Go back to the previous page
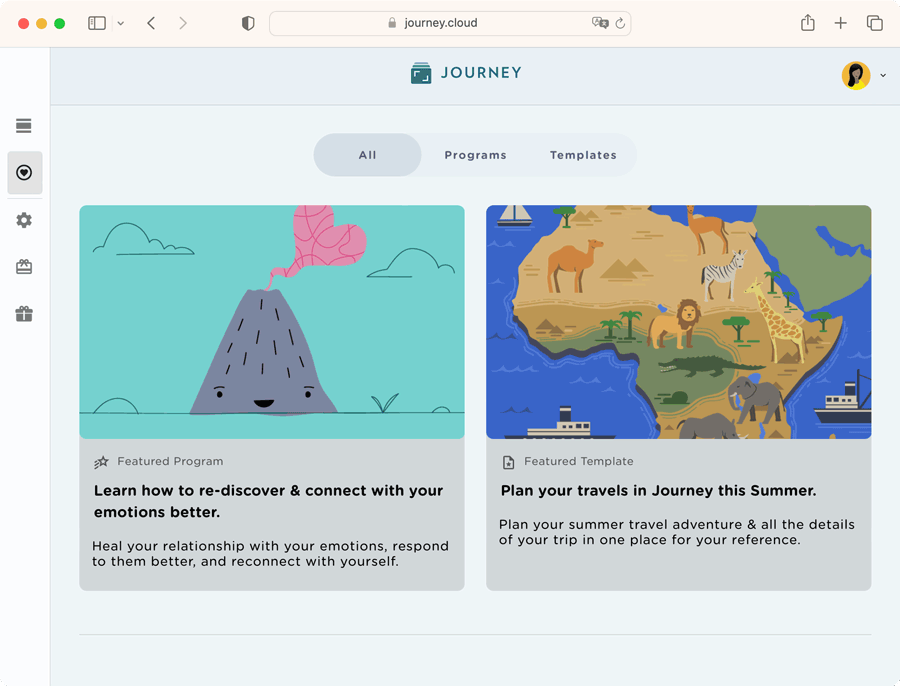 click(151, 23)
